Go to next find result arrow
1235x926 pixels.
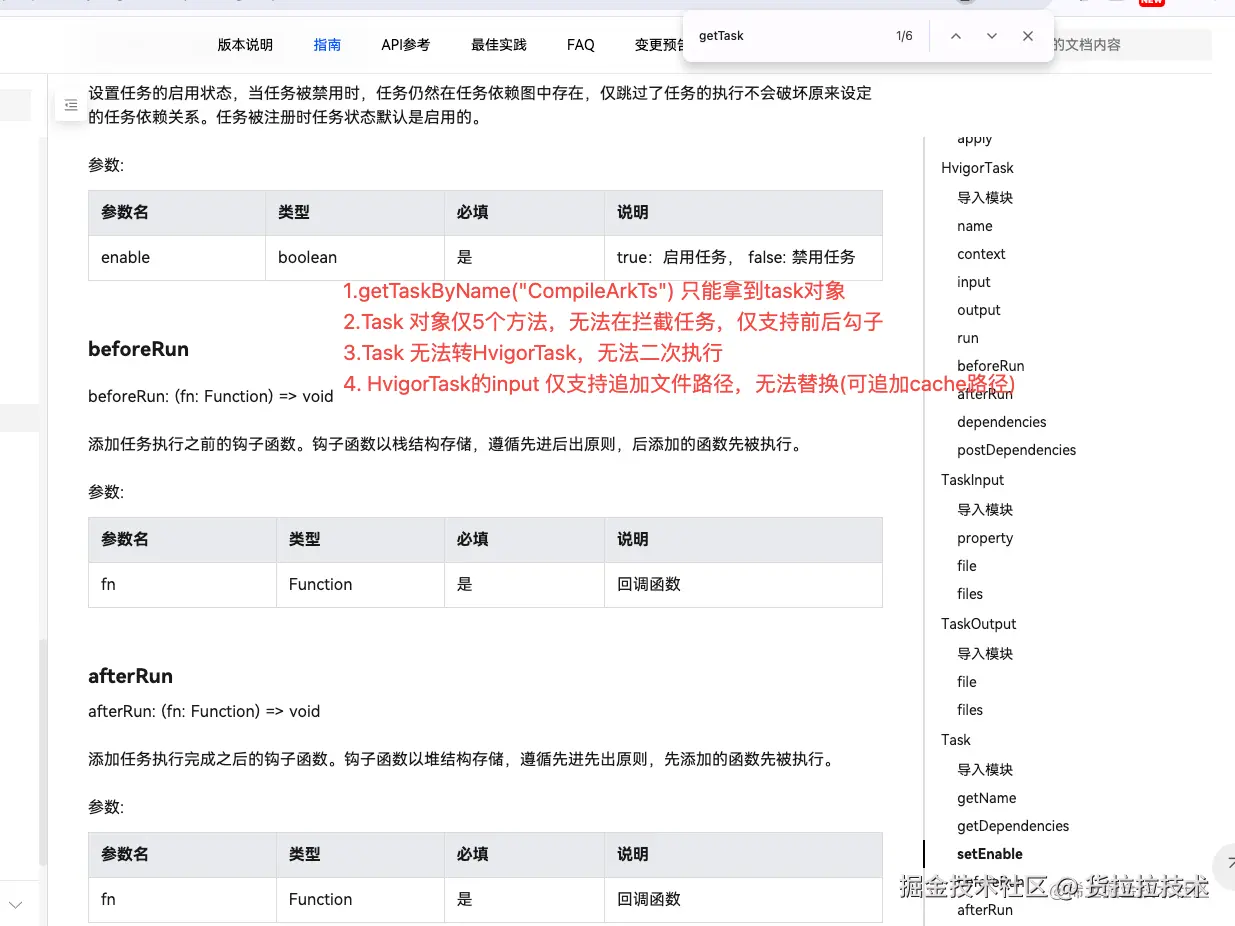pyautogui.click(x=991, y=36)
